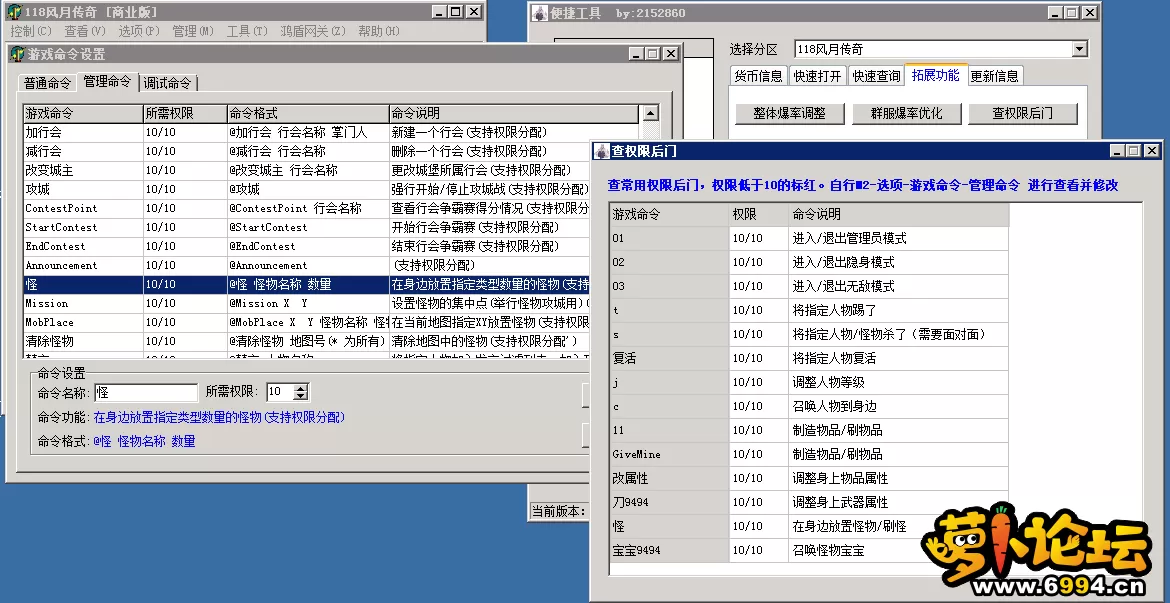Select the EndContest command row

pos(307,246)
